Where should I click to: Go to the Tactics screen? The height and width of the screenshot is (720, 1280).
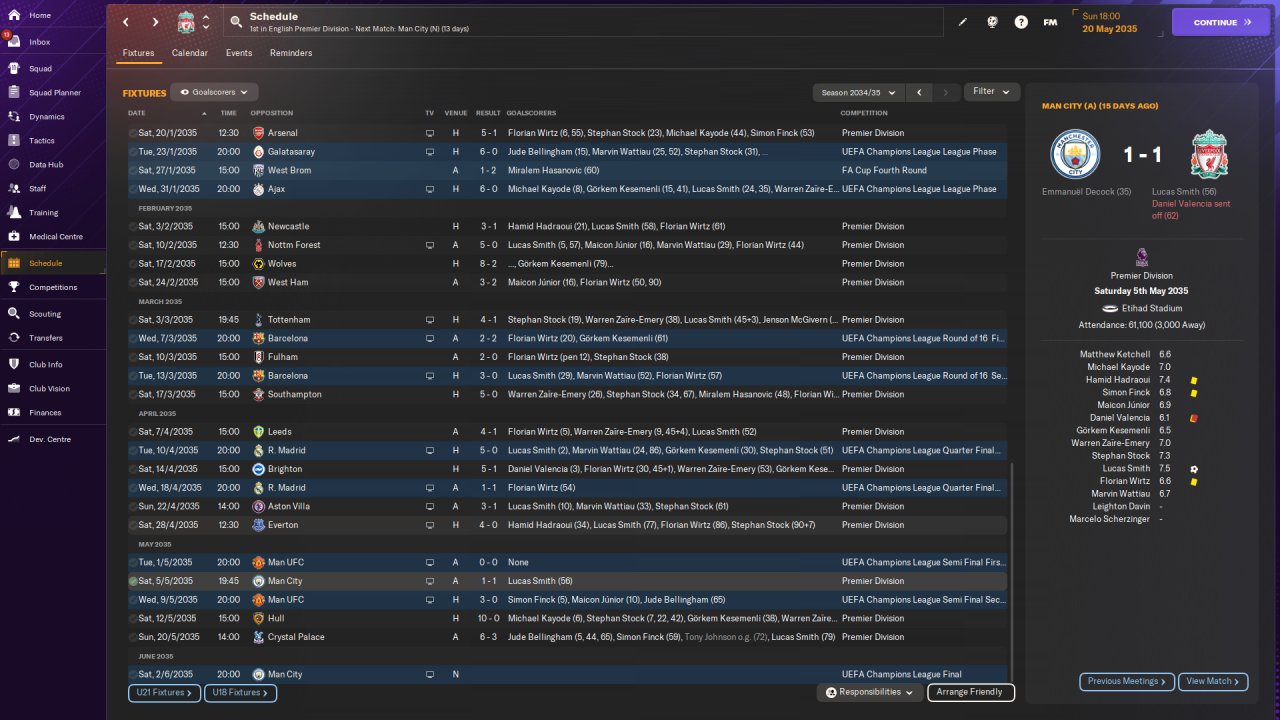[41, 141]
